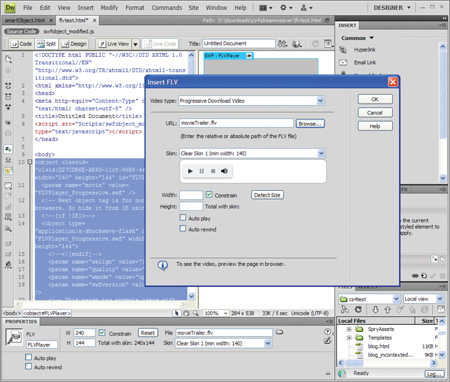
Task: Click the Width field in Insert FLV dialog
Action: 191,195
